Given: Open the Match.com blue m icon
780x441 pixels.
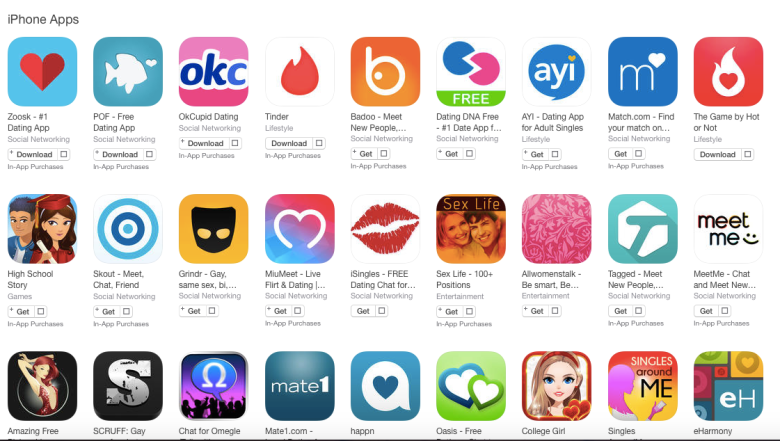Looking at the screenshot, I should pyautogui.click(x=642, y=72).
